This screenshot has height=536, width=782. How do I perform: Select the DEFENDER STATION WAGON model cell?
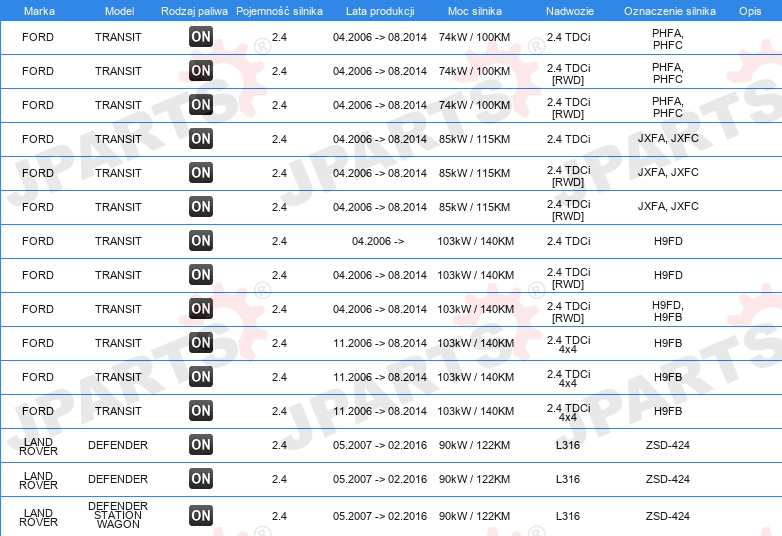[118, 515]
